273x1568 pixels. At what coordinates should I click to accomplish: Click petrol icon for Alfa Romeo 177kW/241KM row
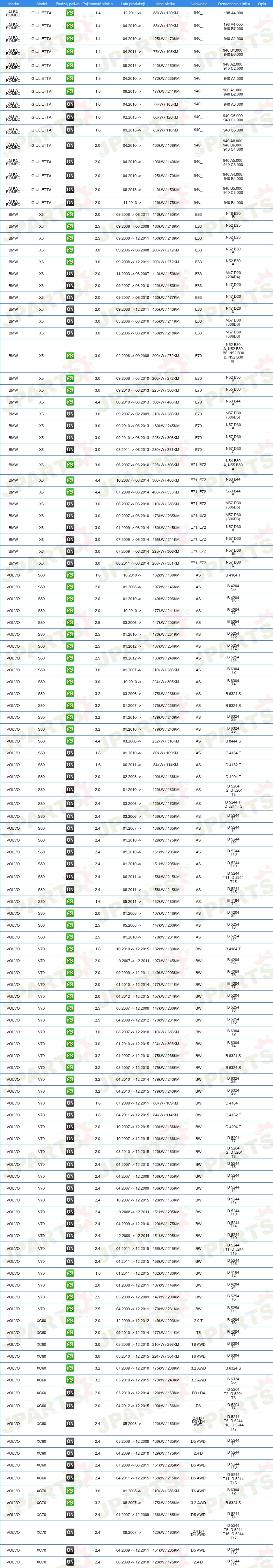[x=70, y=91]
